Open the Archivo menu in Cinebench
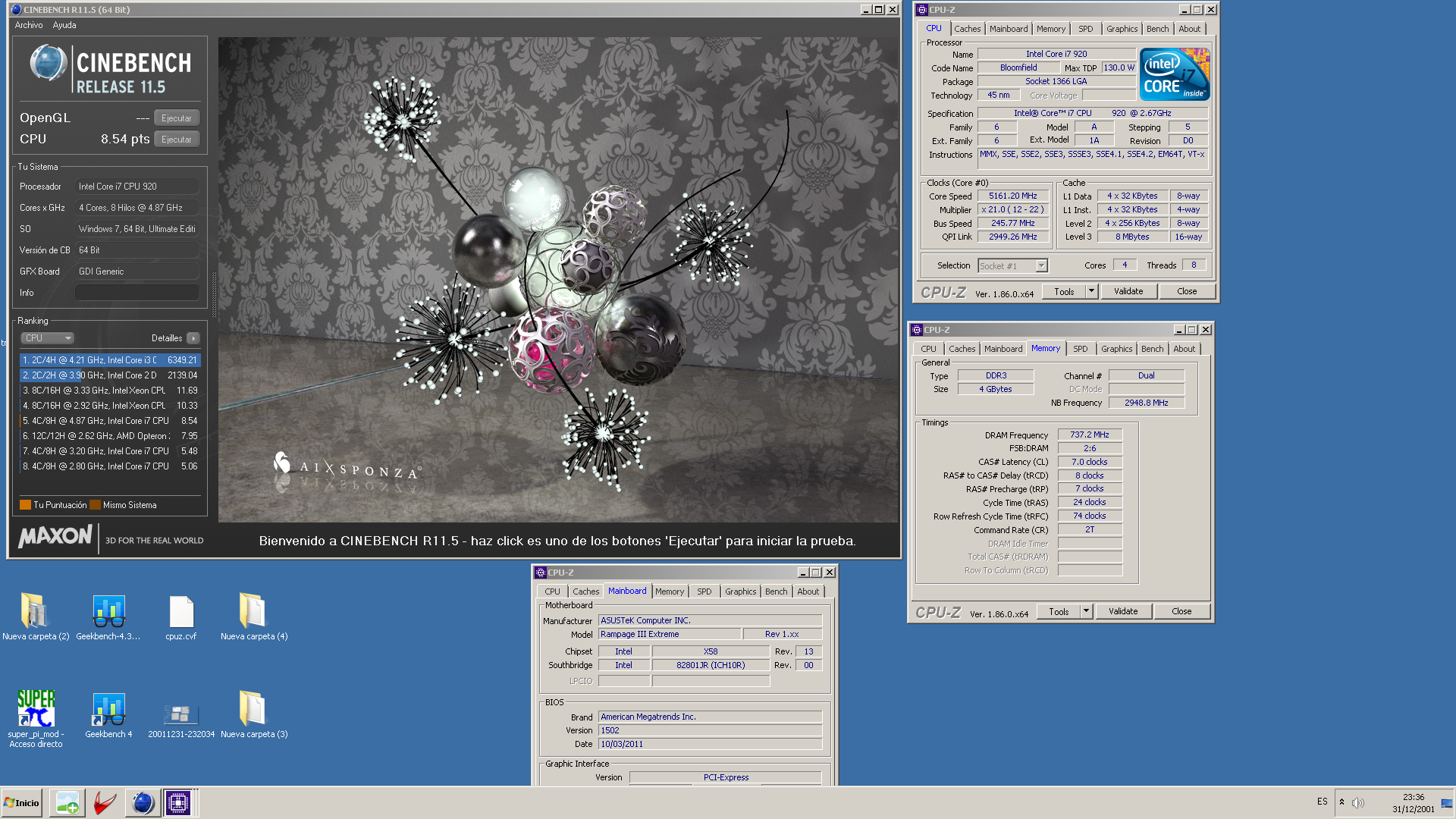 click(x=29, y=25)
